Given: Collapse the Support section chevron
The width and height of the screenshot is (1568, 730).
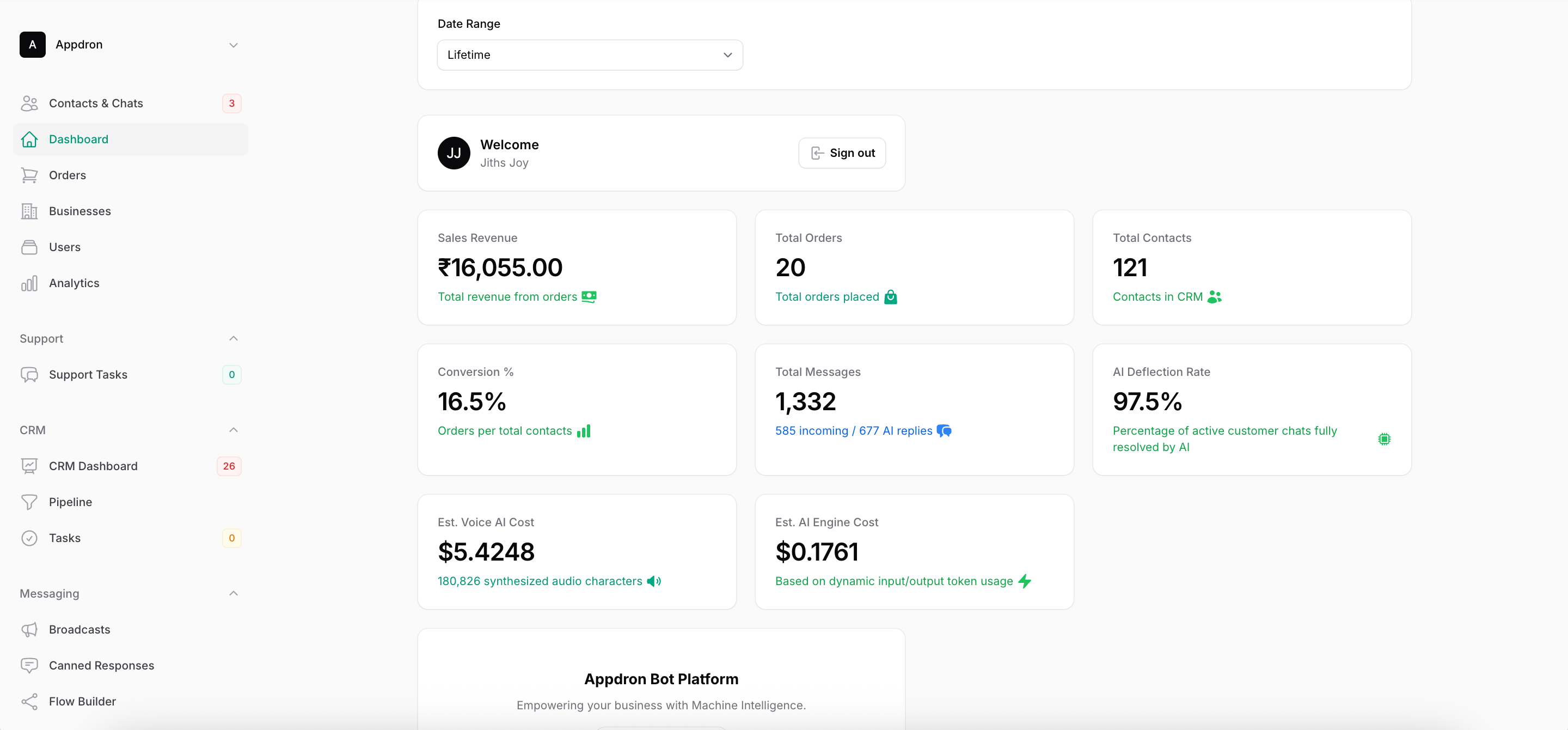Looking at the screenshot, I should [233, 338].
